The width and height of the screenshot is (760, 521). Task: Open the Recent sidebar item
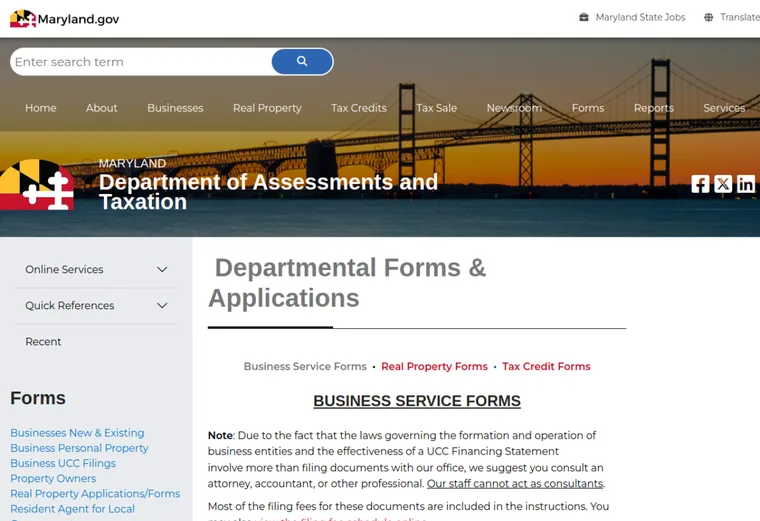(43, 342)
